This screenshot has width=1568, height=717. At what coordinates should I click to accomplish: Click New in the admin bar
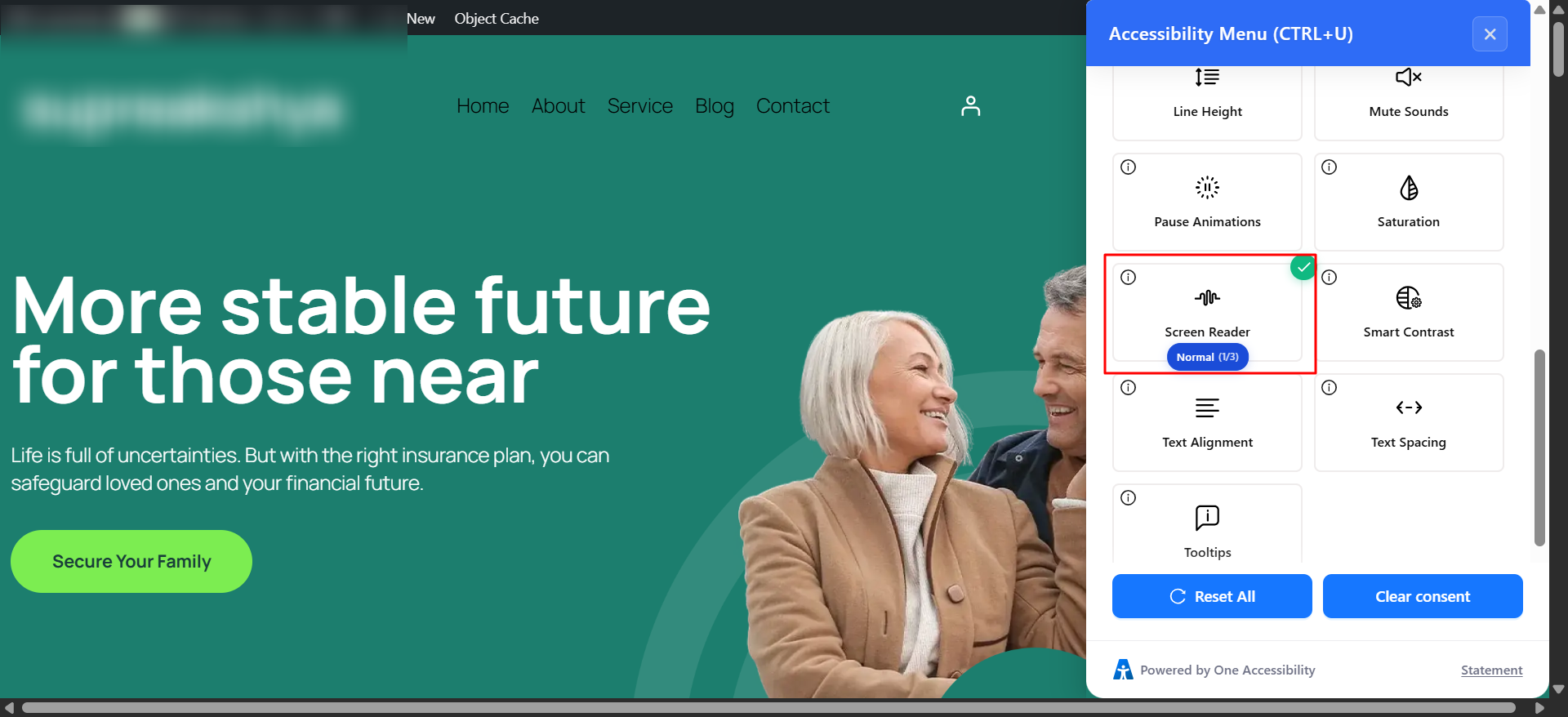pyautogui.click(x=421, y=18)
